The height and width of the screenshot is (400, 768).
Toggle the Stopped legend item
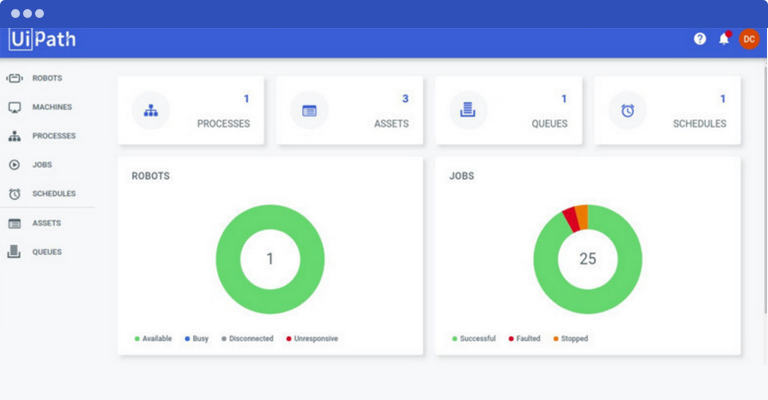pos(571,339)
